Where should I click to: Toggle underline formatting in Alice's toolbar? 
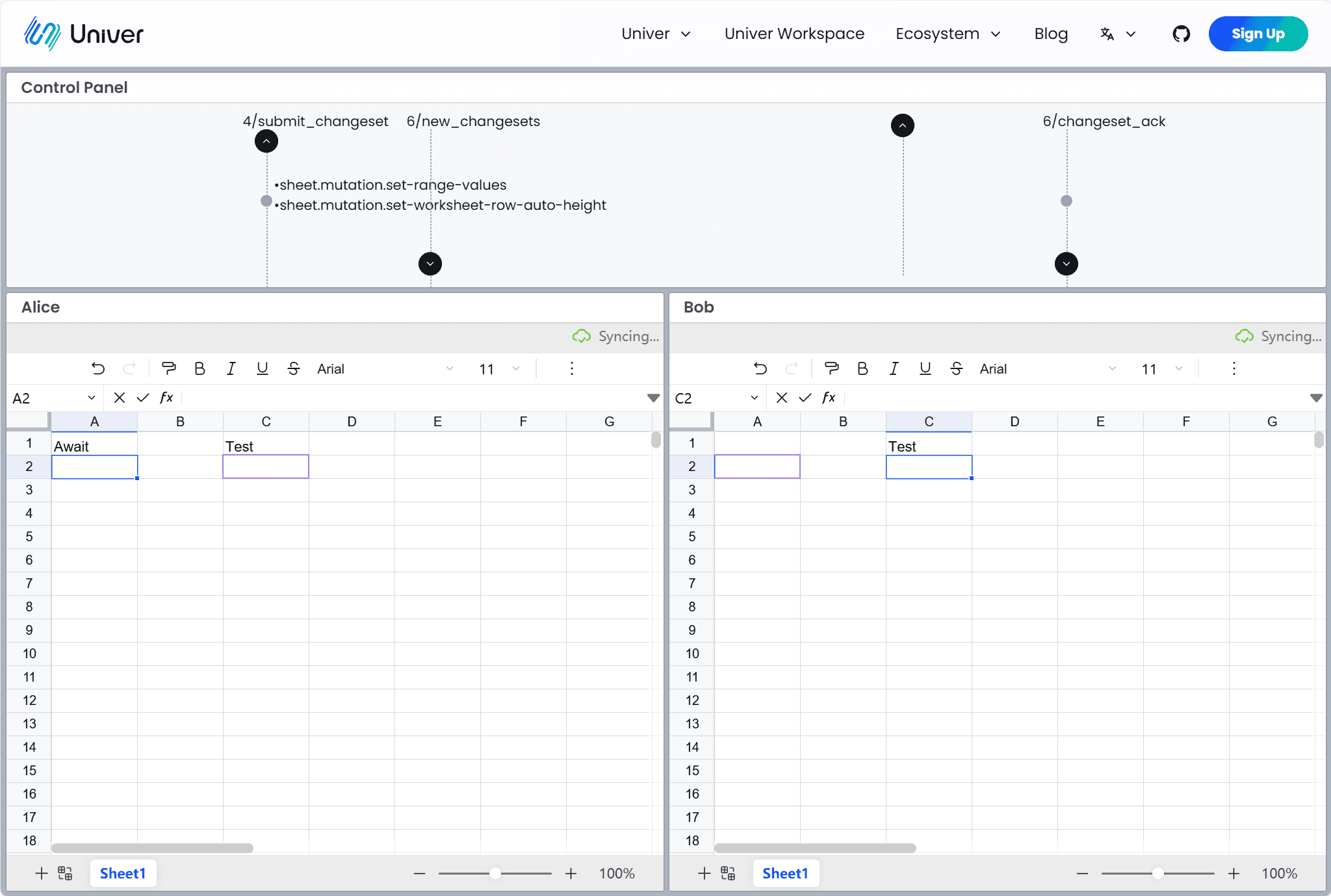click(262, 368)
